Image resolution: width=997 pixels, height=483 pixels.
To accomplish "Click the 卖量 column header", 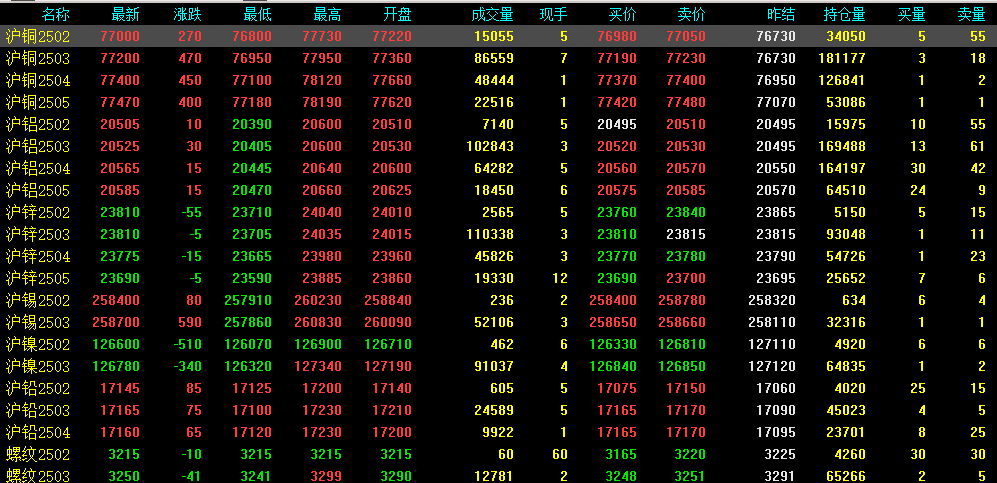I will pos(971,15).
